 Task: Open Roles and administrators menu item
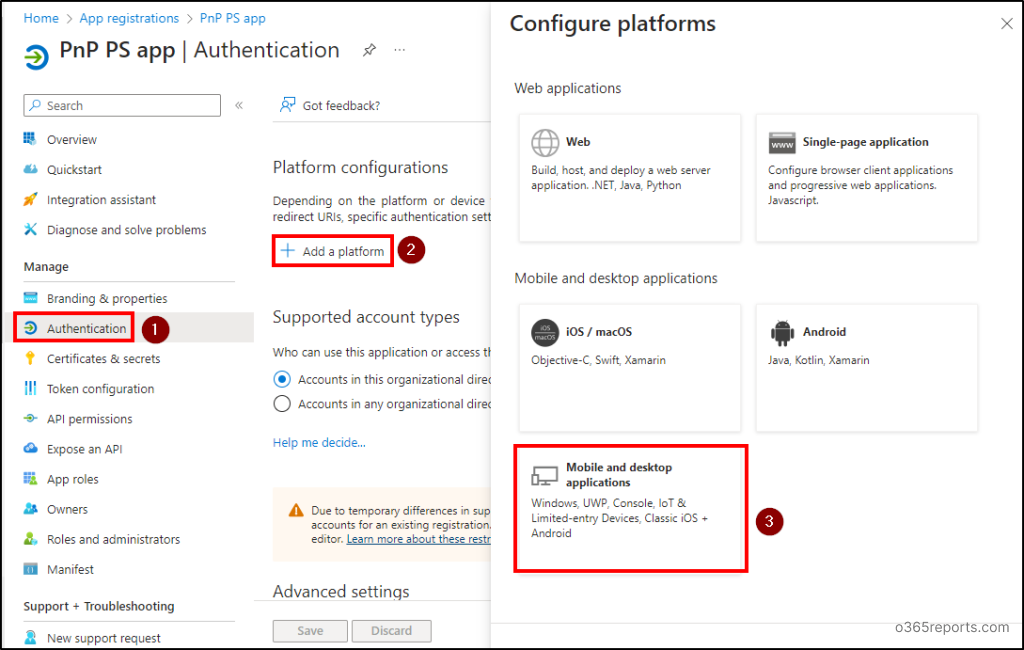[x=114, y=540]
